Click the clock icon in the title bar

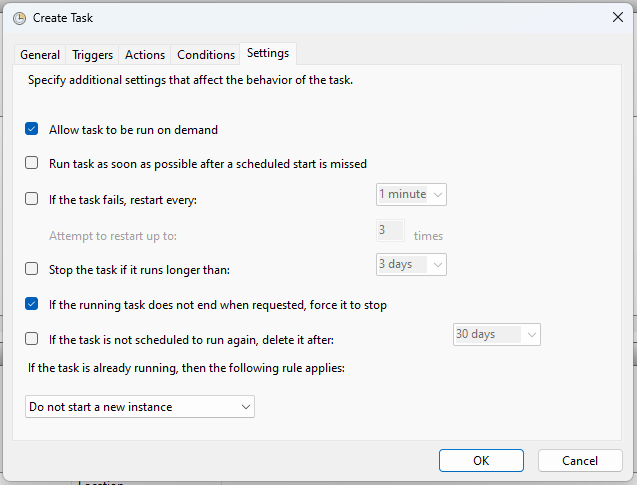pos(19,17)
